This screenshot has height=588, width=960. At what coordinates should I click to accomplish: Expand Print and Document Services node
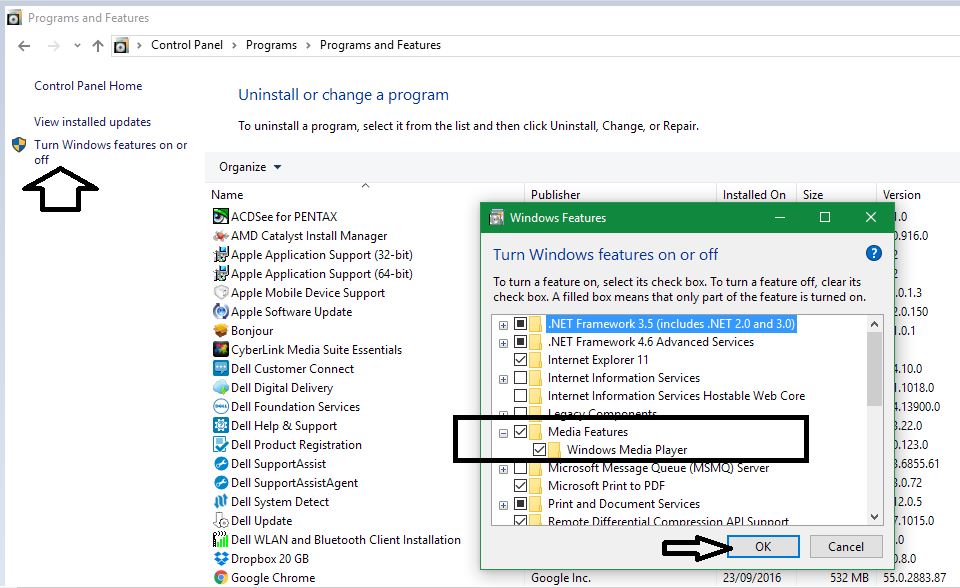(x=503, y=505)
